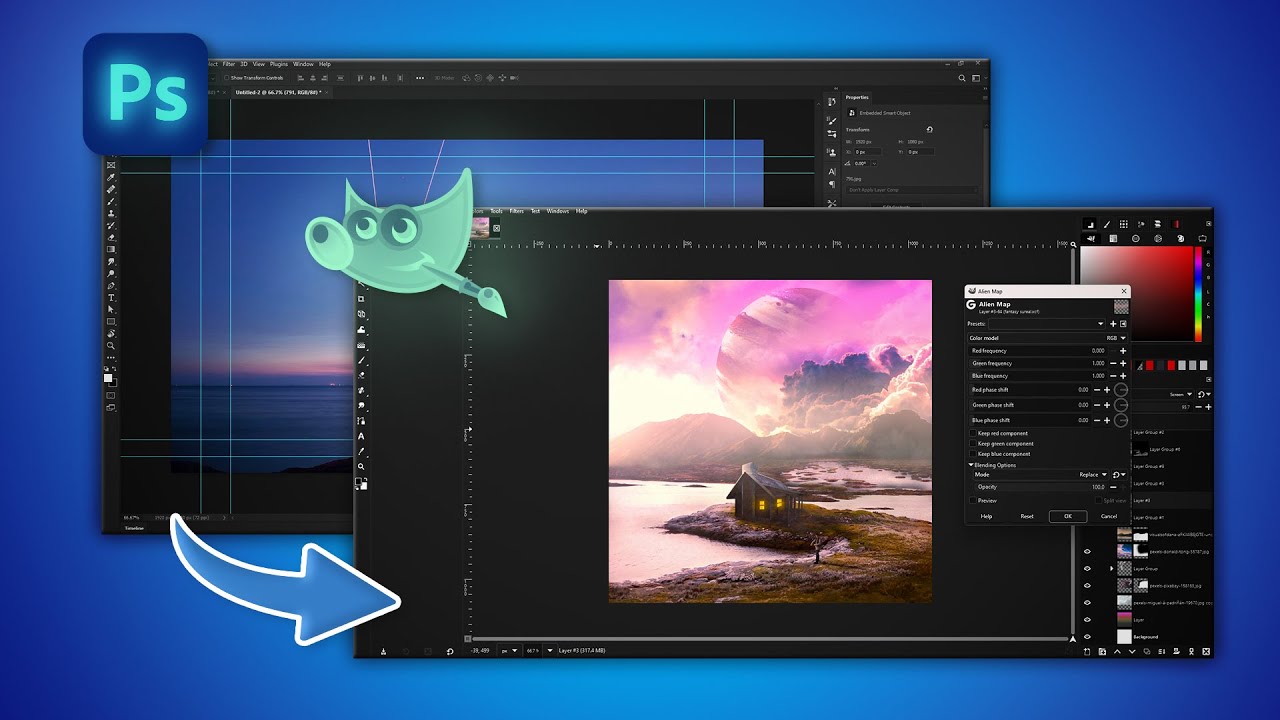Click OK in Alien Map dialog
The height and width of the screenshot is (720, 1280).
tap(1068, 516)
